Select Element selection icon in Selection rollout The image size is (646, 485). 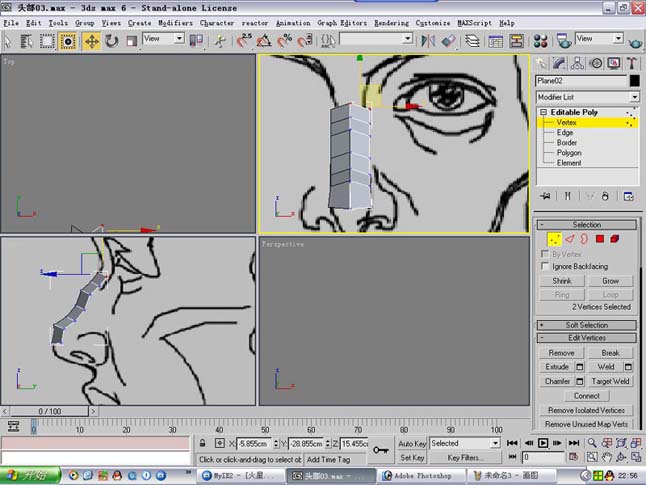click(x=615, y=239)
